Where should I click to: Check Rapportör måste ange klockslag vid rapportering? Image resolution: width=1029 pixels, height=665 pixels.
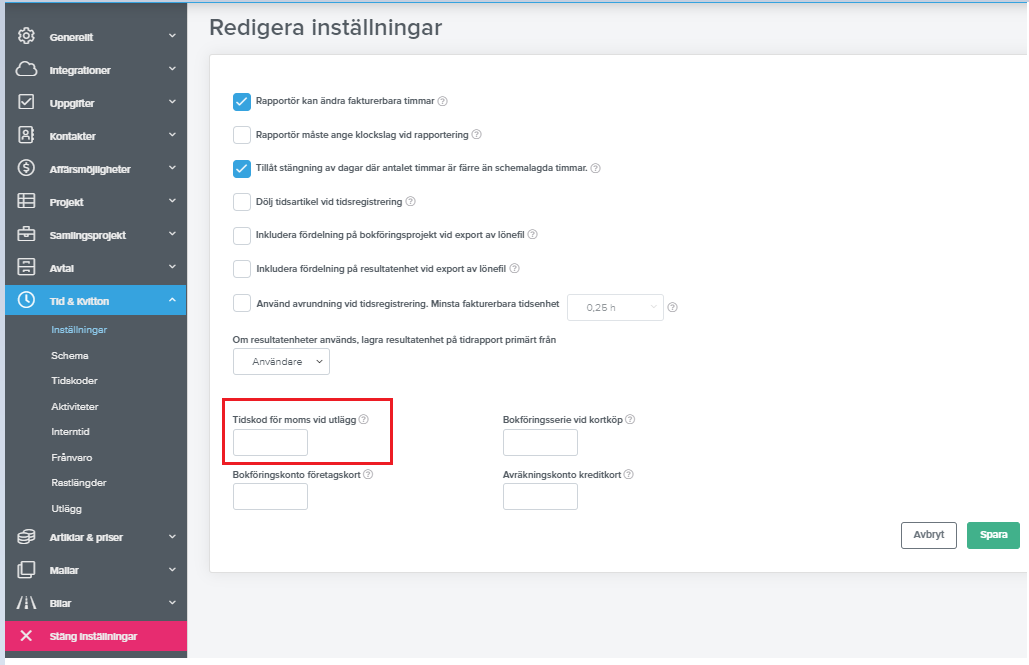click(242, 135)
